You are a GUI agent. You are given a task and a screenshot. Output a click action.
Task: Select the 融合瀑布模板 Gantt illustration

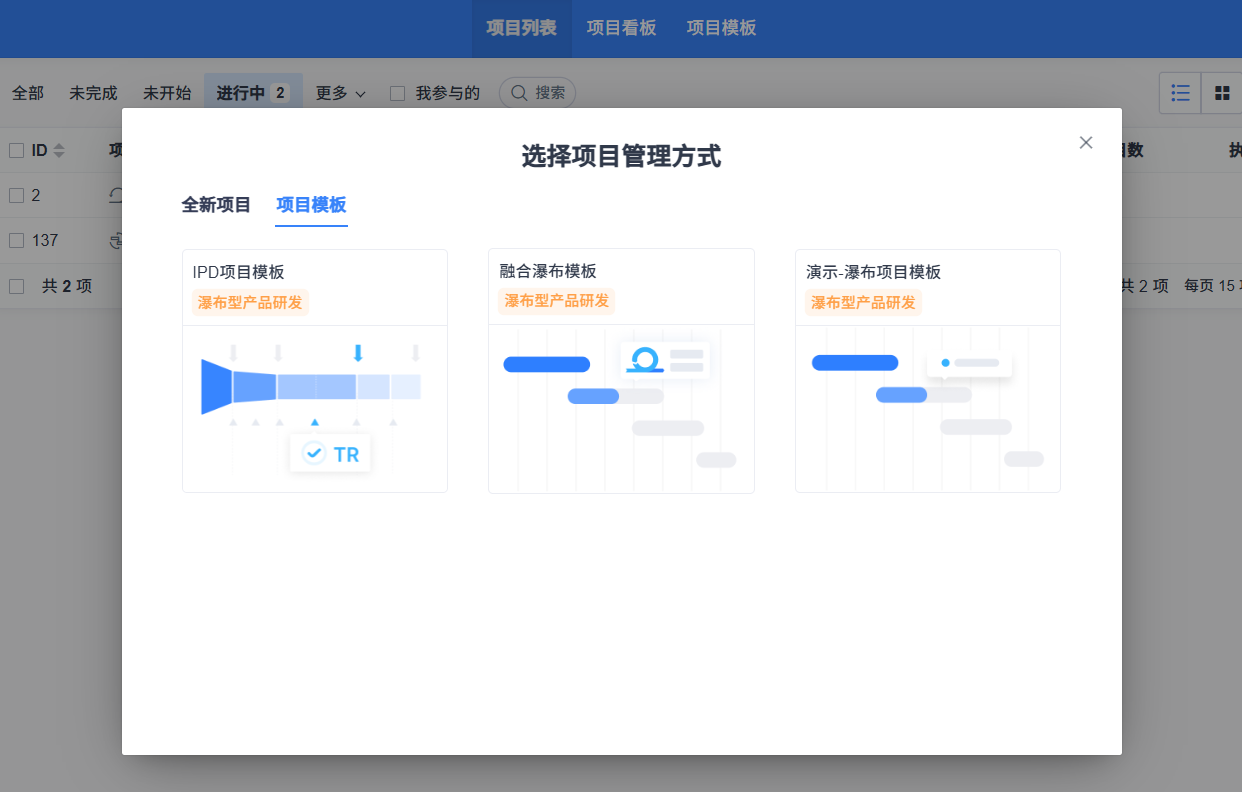point(621,408)
